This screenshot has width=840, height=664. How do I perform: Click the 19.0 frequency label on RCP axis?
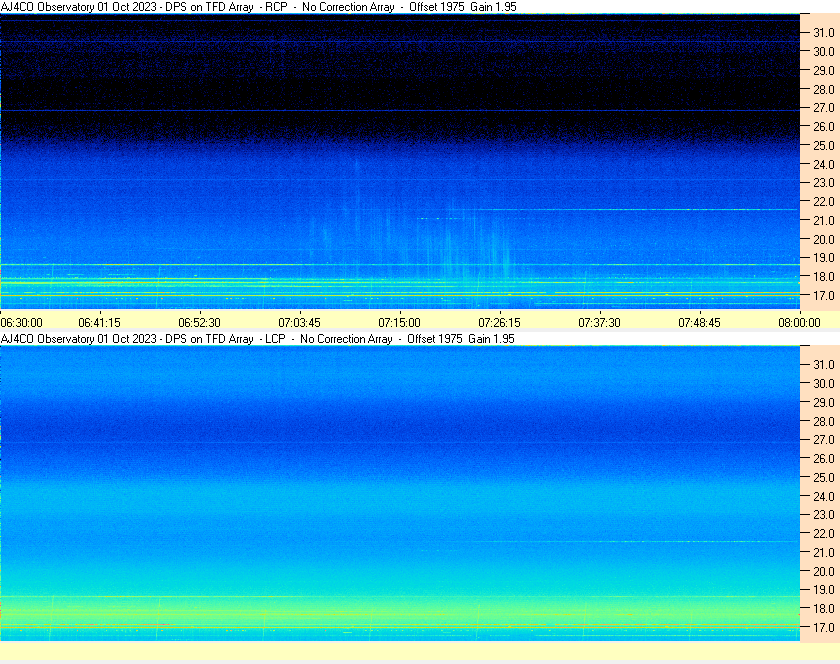[824, 258]
